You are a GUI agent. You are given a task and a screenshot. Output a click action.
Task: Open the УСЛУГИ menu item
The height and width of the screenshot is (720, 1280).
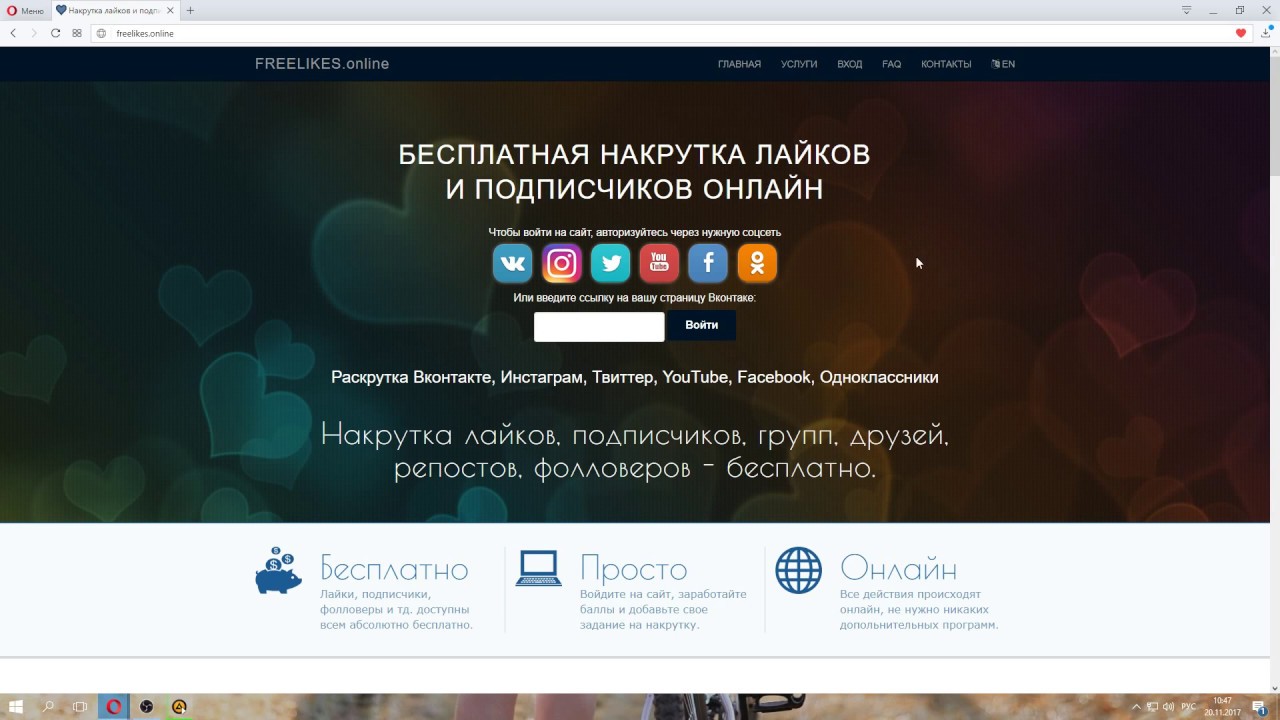coord(799,64)
